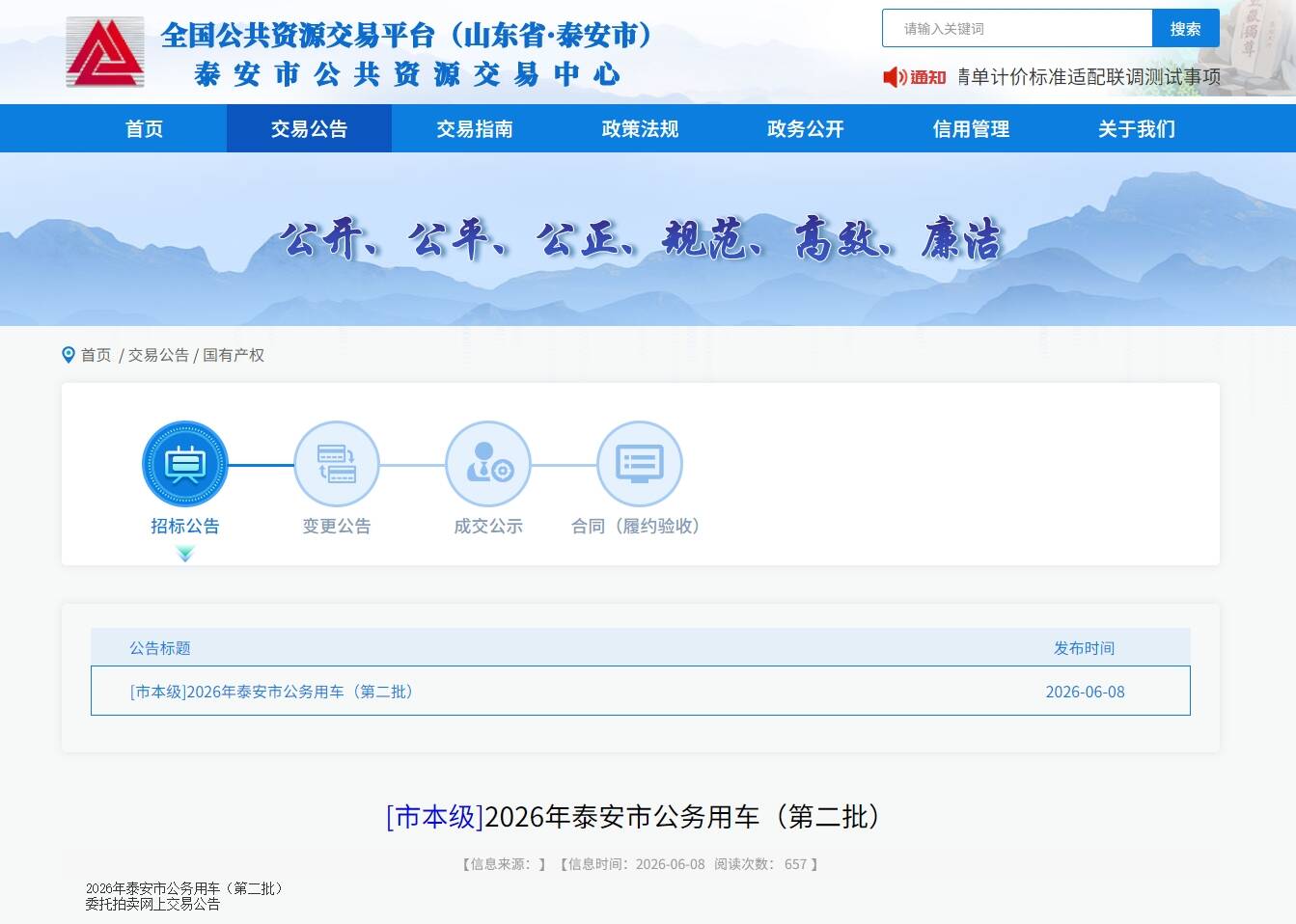Click the 搜索 search button
Viewport: 1296px width, 924px height.
[x=1186, y=29]
